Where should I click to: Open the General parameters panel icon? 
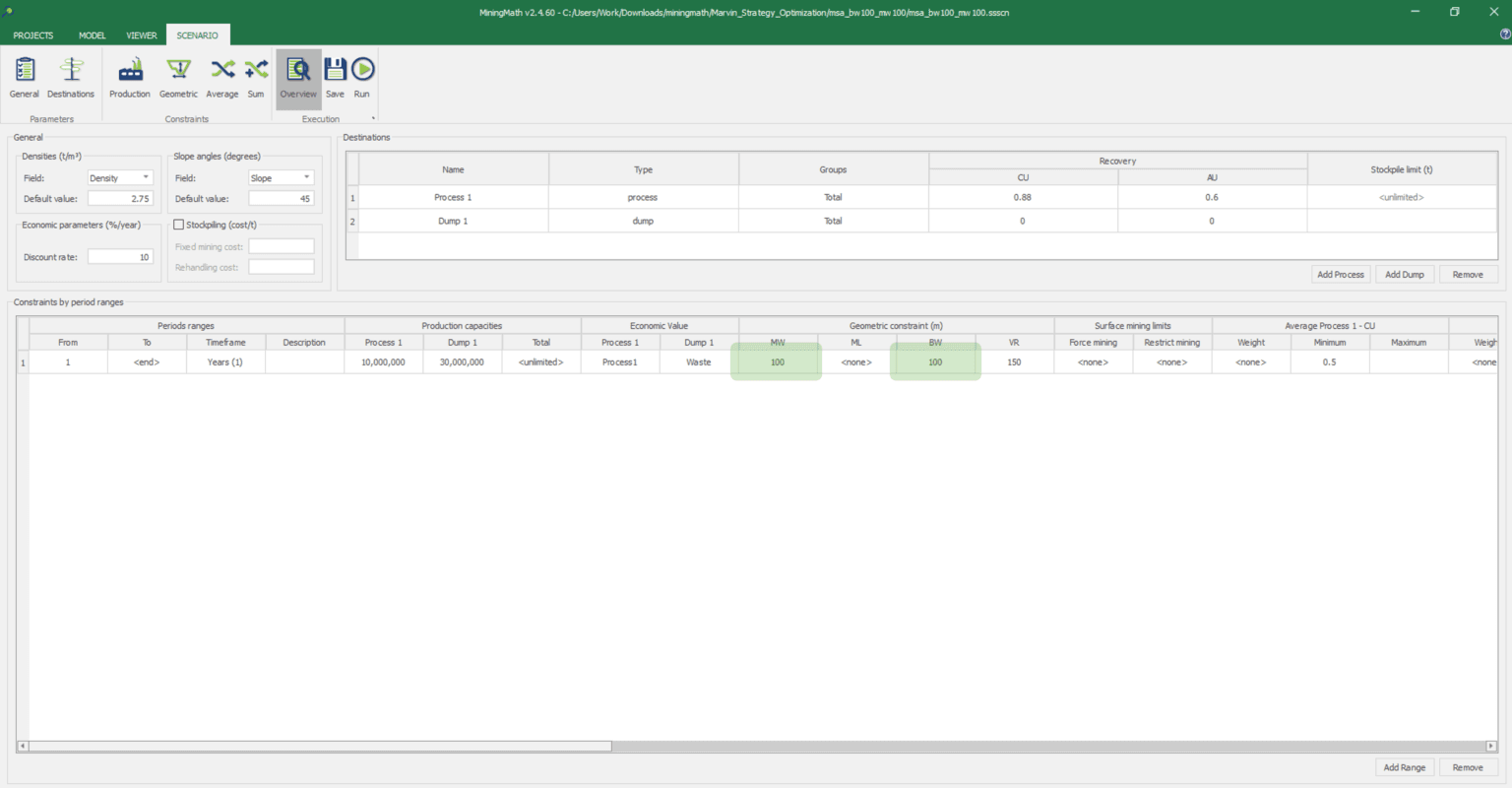[24, 69]
